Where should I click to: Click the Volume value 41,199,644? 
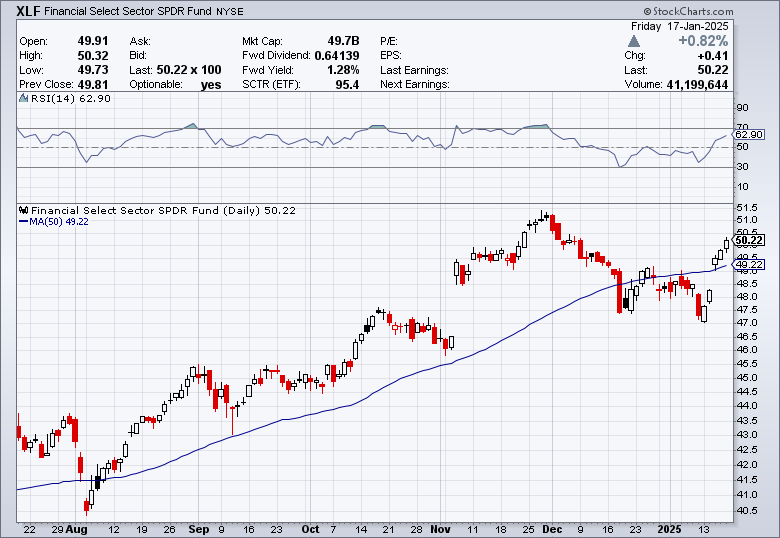tap(697, 85)
